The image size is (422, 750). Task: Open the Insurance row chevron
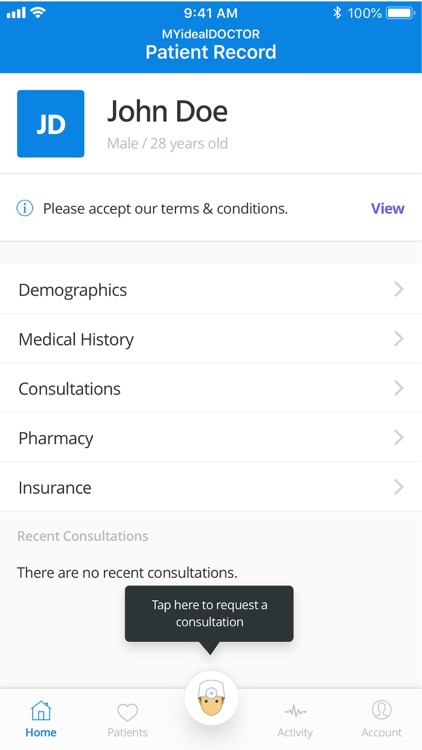pos(399,487)
